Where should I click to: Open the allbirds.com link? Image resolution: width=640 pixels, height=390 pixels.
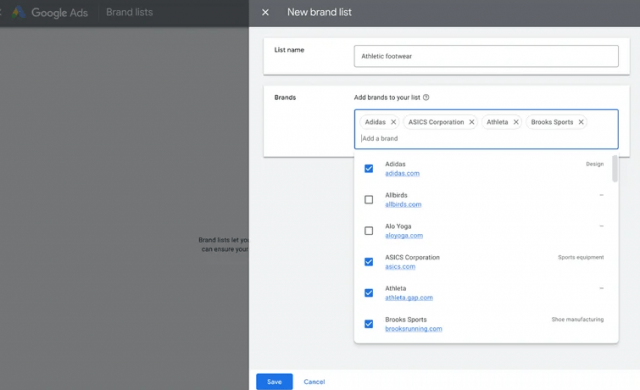pos(403,204)
